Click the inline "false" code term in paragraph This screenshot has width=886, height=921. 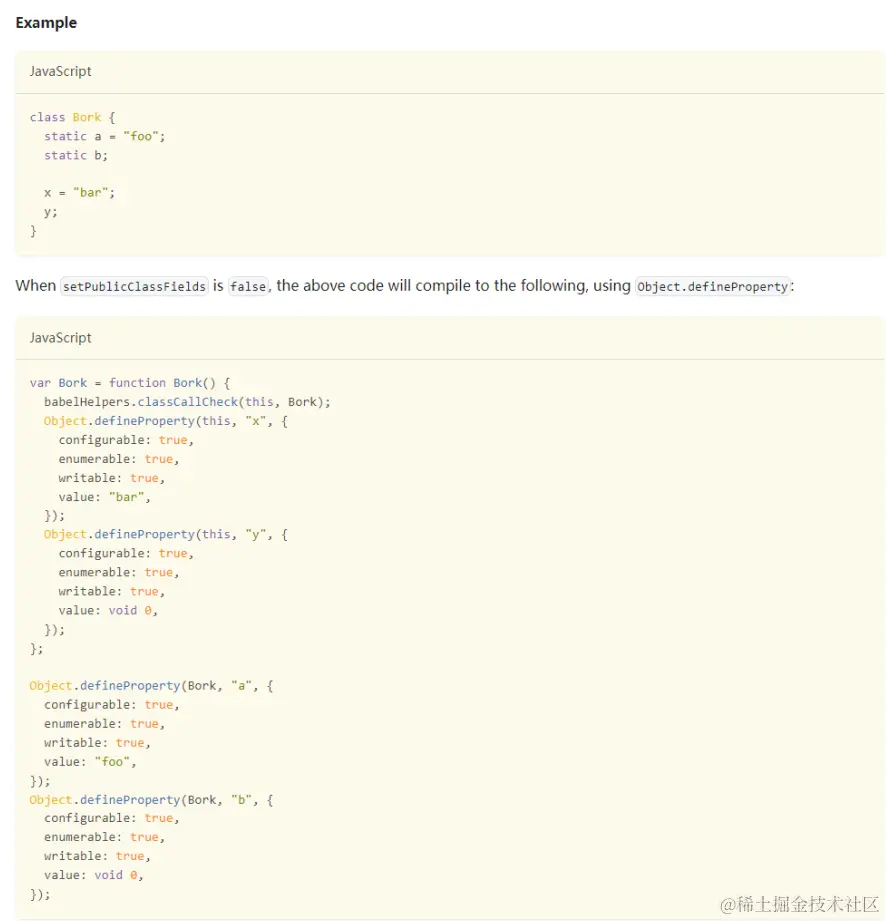coord(248,286)
